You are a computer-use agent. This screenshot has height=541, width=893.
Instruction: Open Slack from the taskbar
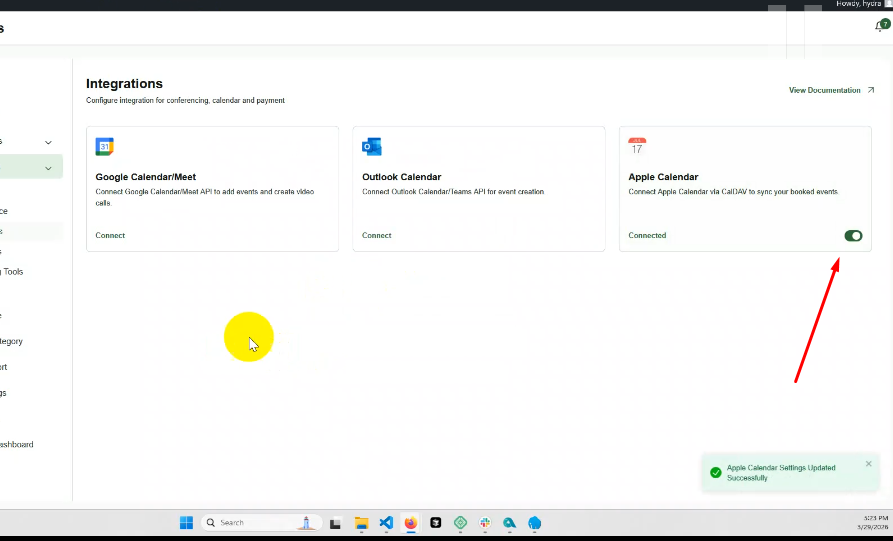485,523
